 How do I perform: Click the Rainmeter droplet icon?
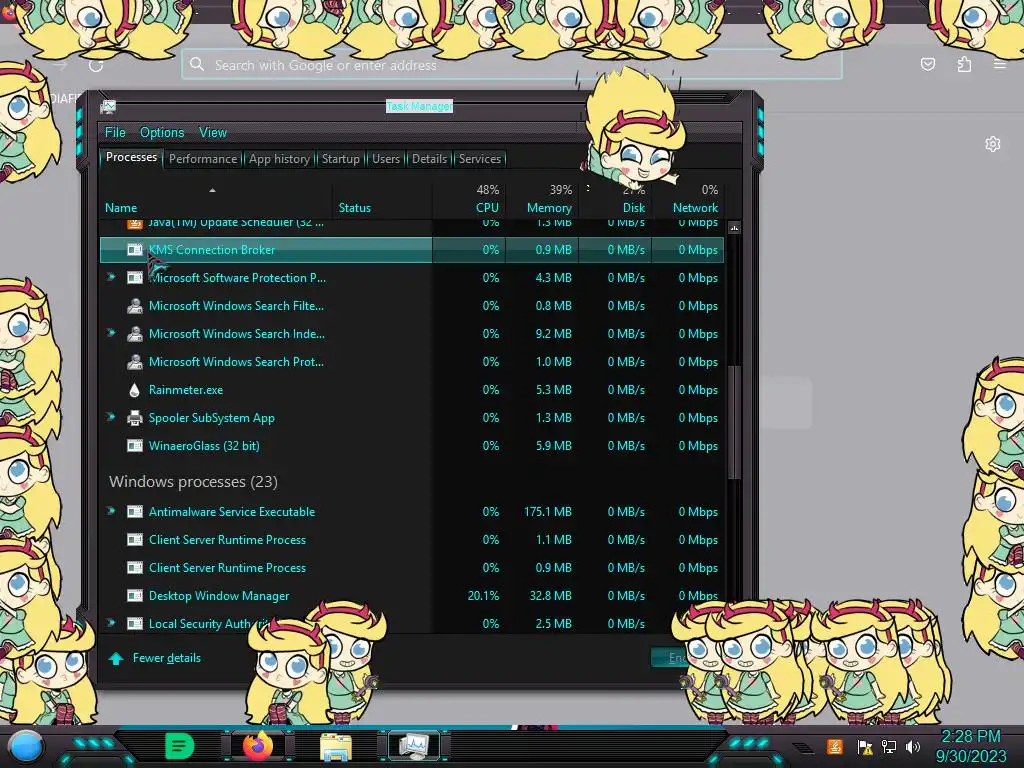point(135,390)
